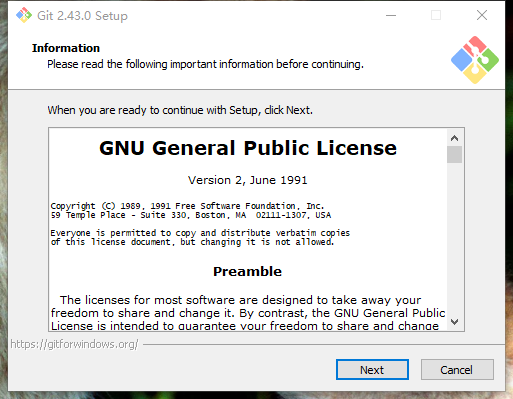The width and height of the screenshot is (513, 399).
Task: Cancel the Git setup
Action: tap(457, 369)
